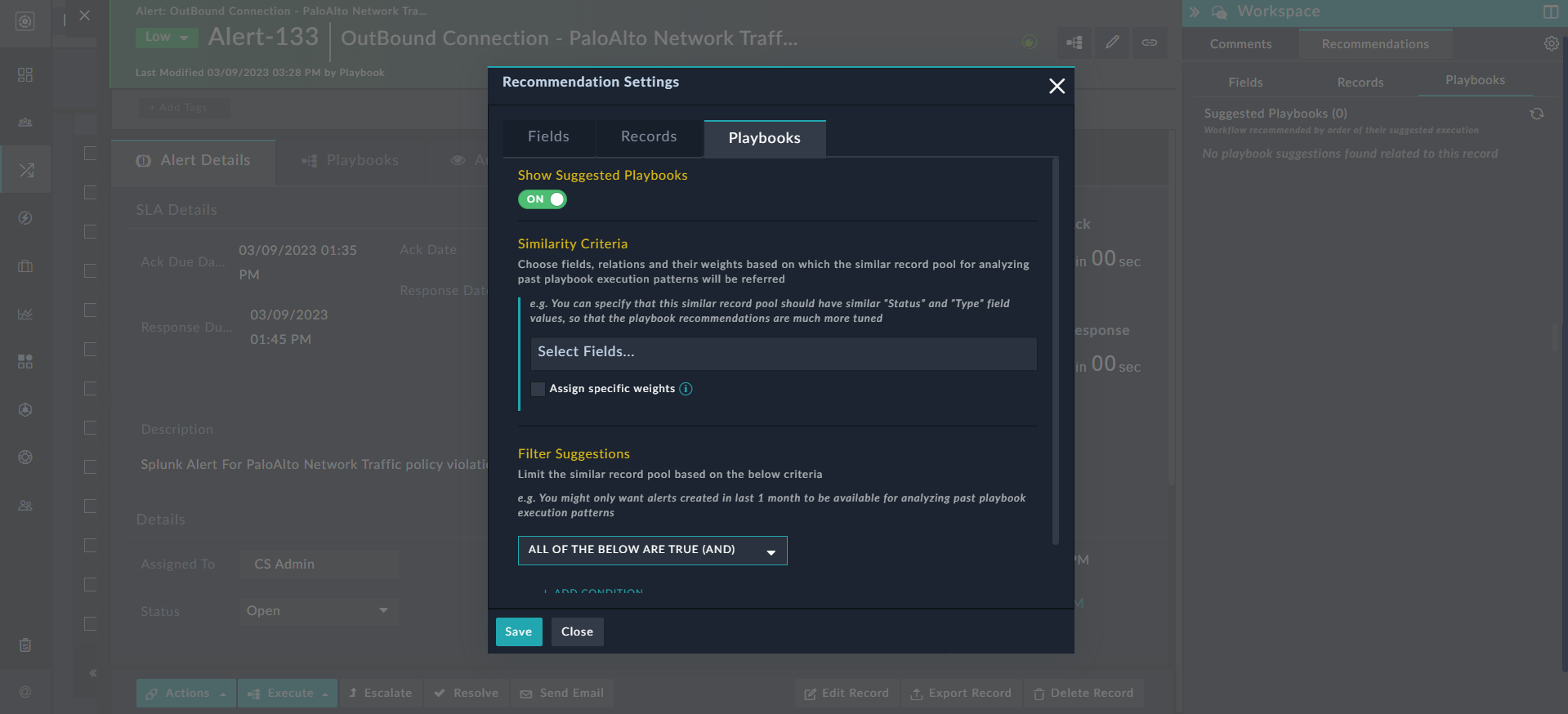Screen dimensions: 1568x714
Task: Click info icon beside Assign specific weights
Action: click(686, 389)
